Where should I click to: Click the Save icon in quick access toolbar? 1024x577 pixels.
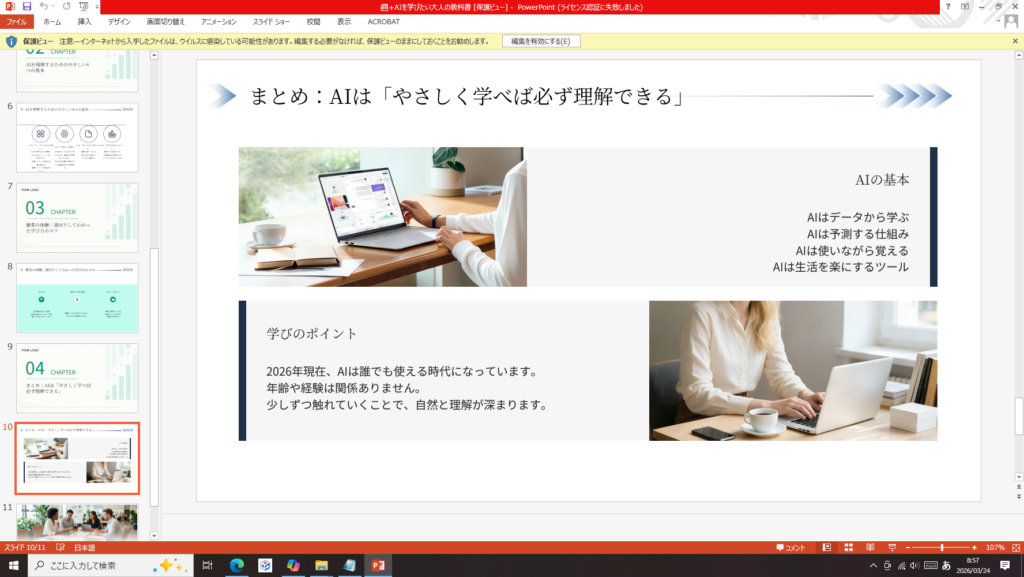(27, 6)
